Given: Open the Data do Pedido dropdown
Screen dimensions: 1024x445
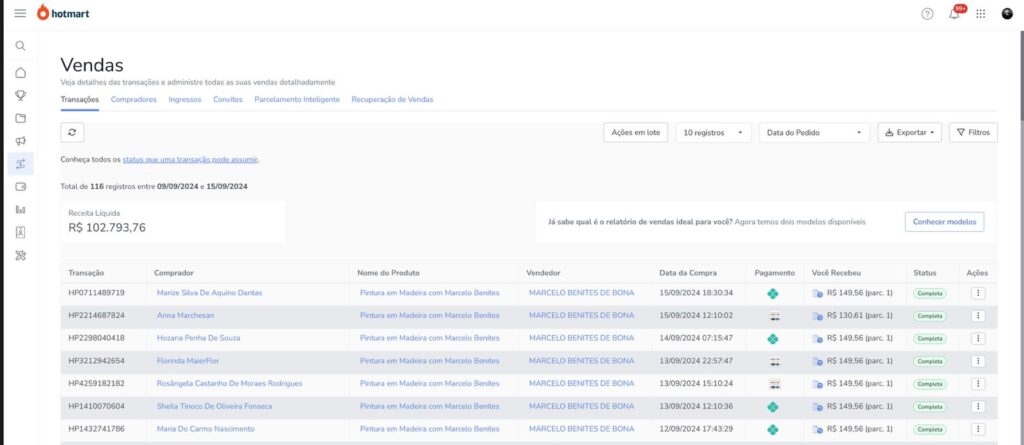Looking at the screenshot, I should [x=814, y=133].
